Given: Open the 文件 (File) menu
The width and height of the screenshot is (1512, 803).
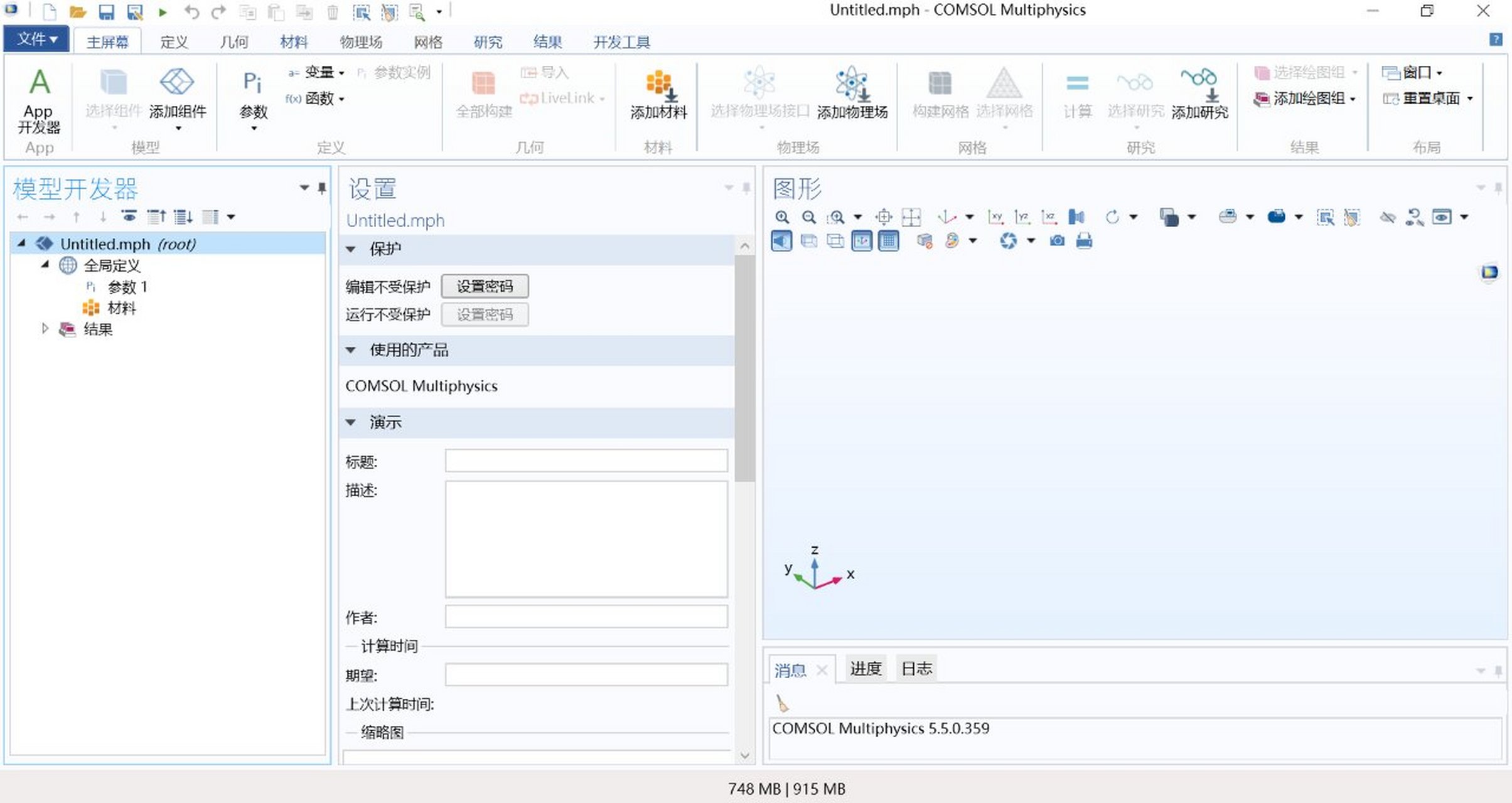Looking at the screenshot, I should click(36, 39).
